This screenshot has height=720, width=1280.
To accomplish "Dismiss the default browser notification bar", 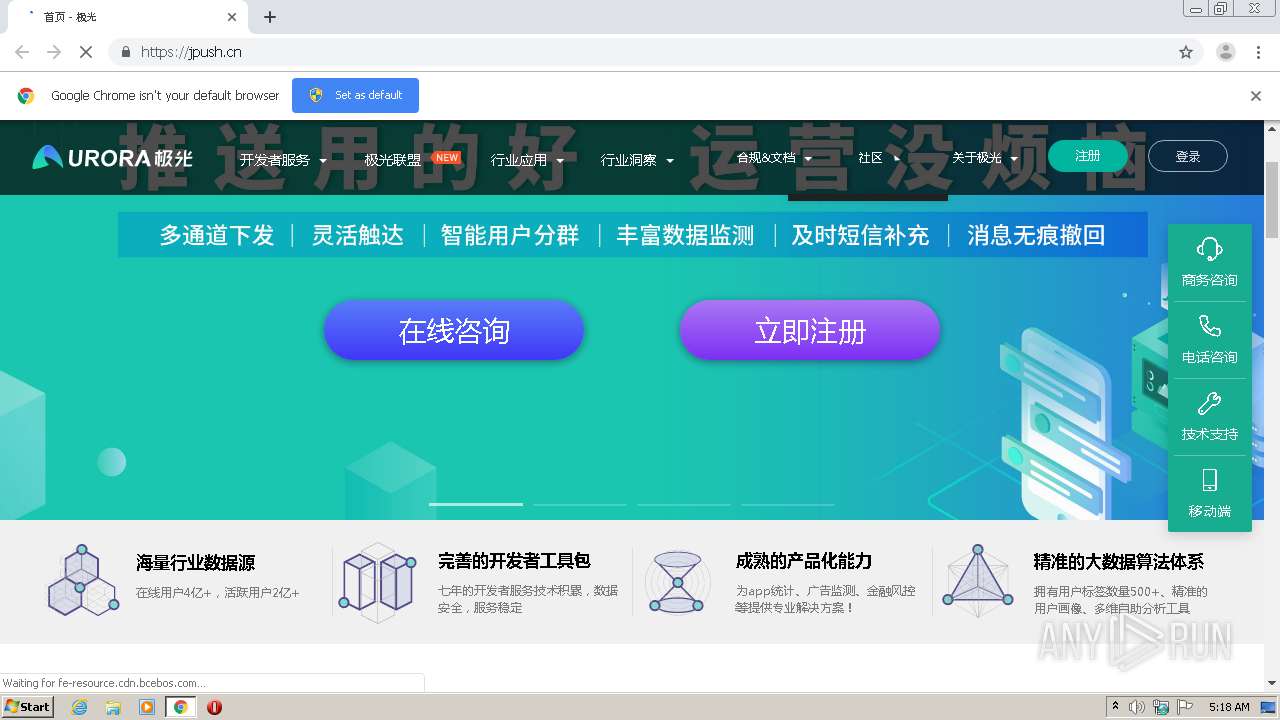I will (x=1256, y=96).
